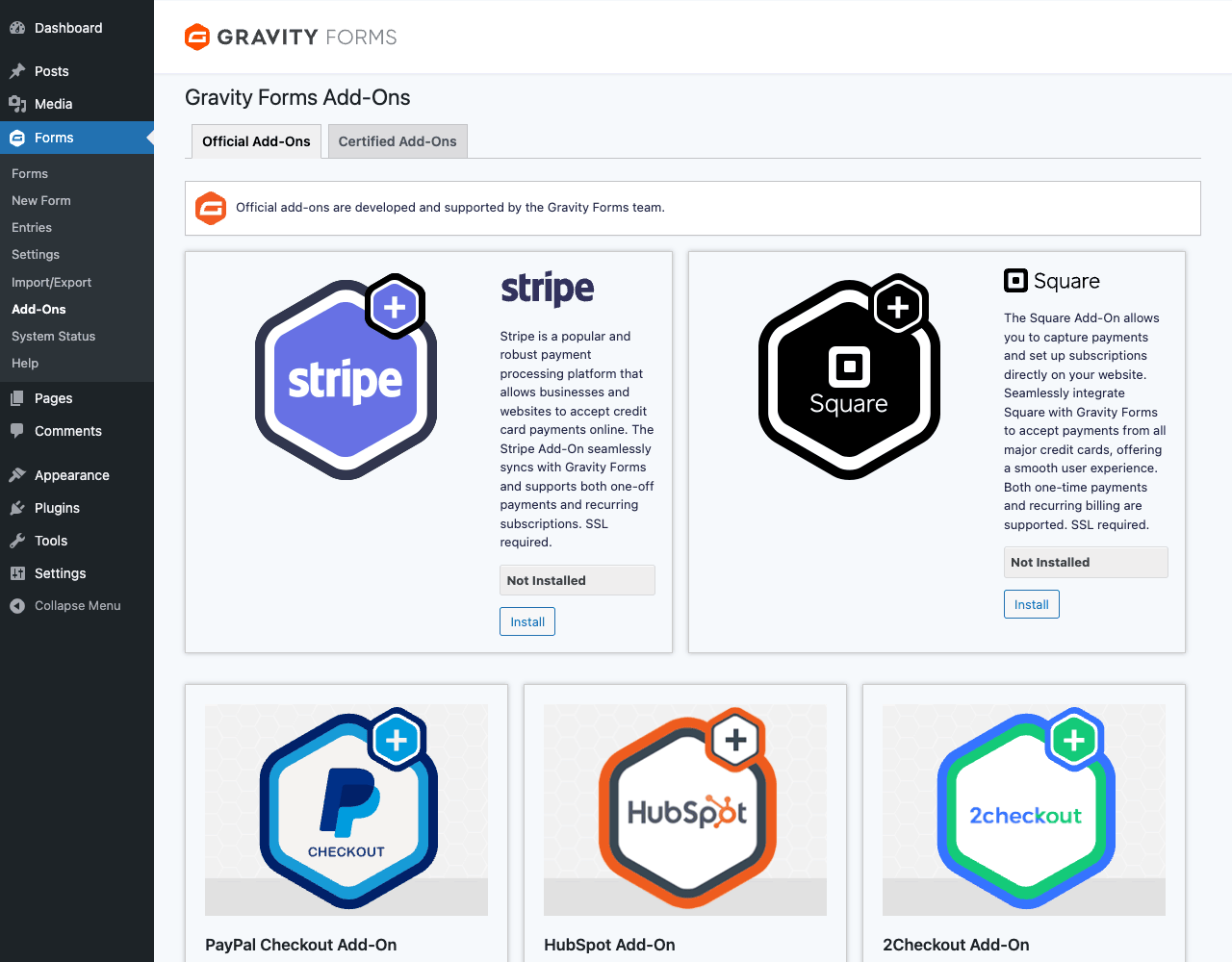
Task: Open the Help submenu link
Action: (x=25, y=363)
